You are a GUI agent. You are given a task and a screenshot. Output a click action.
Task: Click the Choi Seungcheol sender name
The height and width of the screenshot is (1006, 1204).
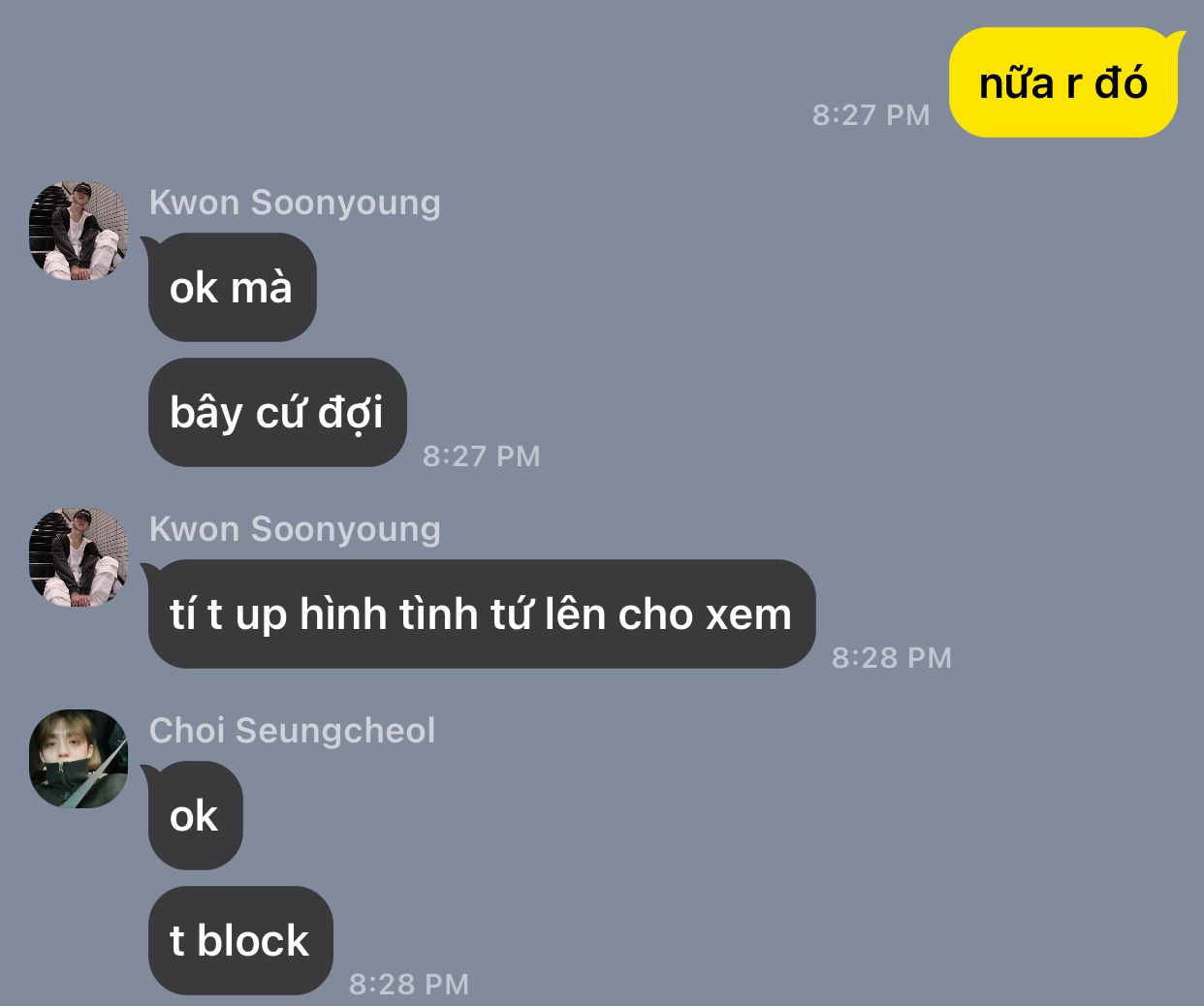coord(292,730)
